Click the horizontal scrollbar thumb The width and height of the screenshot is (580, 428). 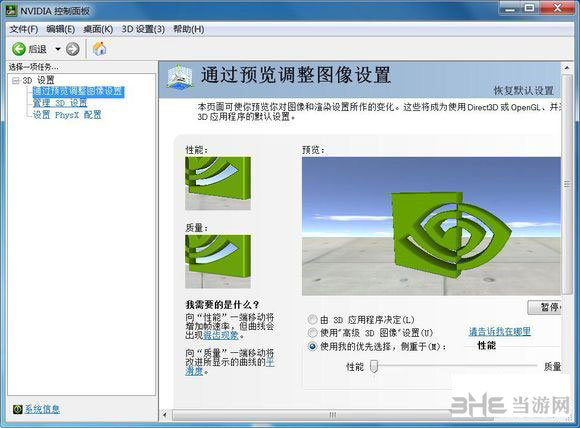(x=333, y=415)
